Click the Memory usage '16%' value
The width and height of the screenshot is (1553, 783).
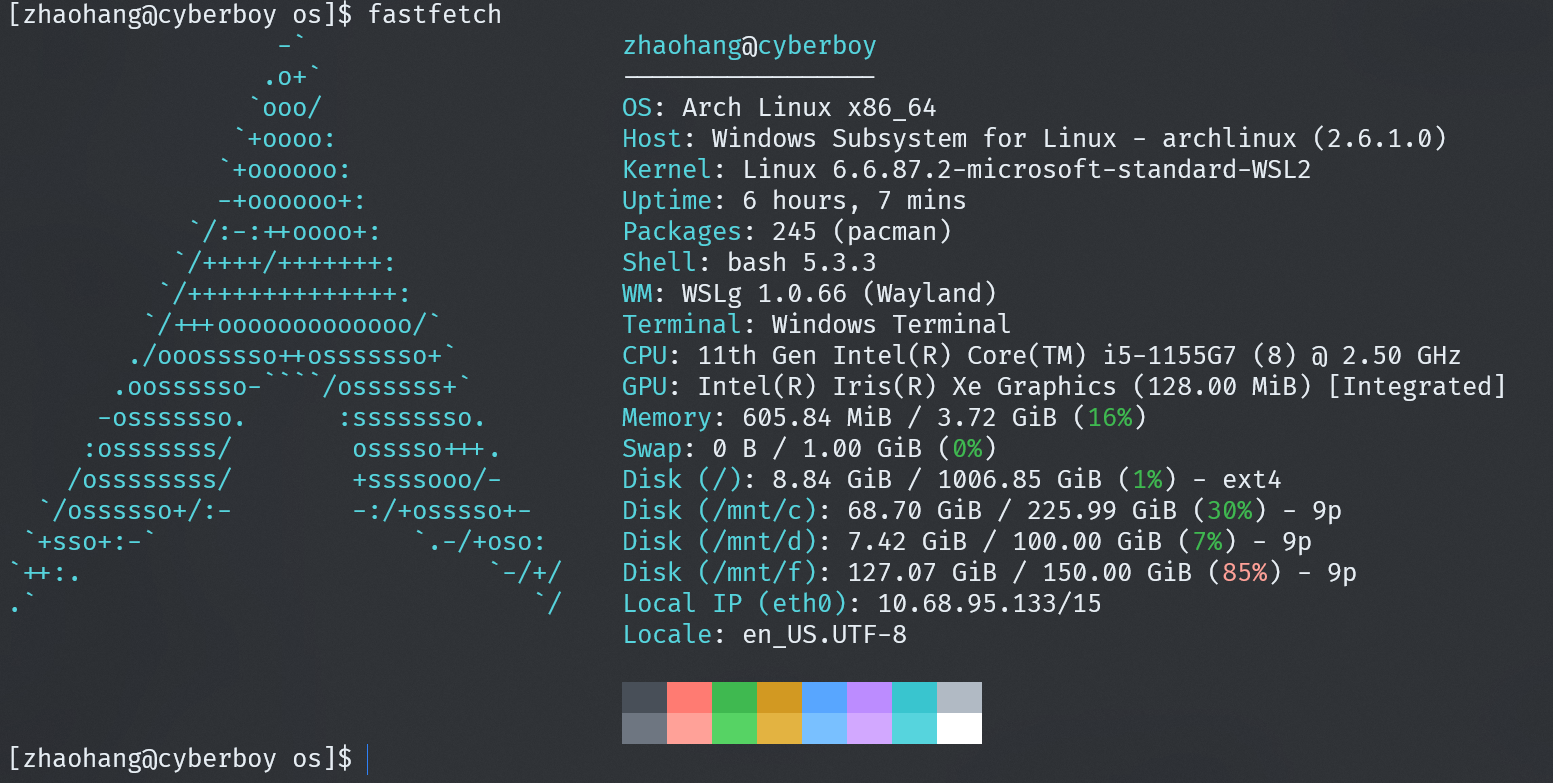[1110, 417]
